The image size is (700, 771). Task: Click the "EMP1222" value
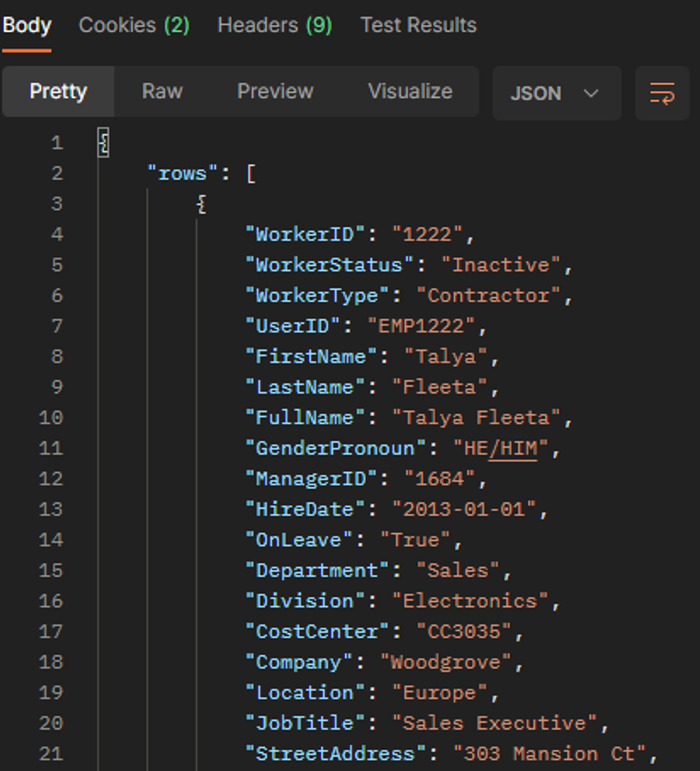tap(421, 326)
